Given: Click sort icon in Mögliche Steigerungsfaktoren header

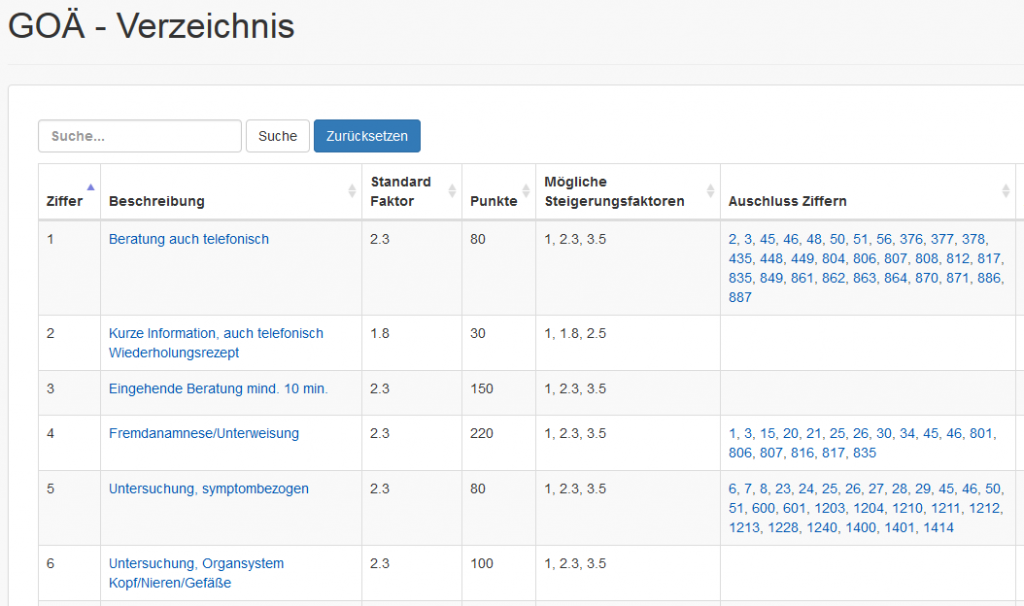Looking at the screenshot, I should [x=710, y=191].
